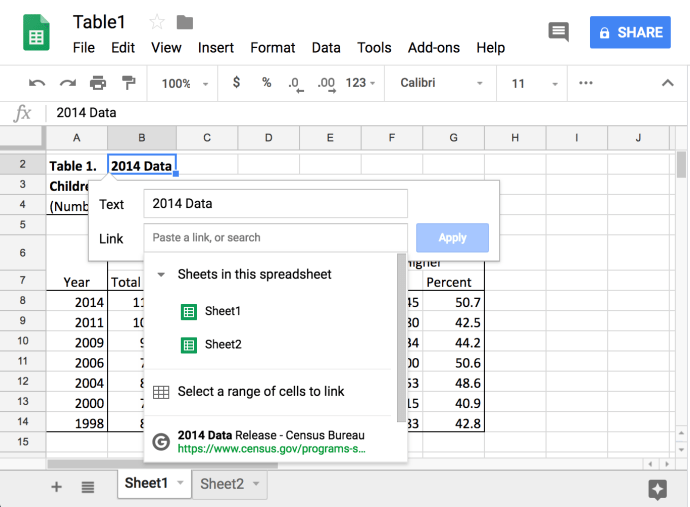This screenshot has width=690, height=507.
Task: Select the paint format roller
Action: (128, 83)
